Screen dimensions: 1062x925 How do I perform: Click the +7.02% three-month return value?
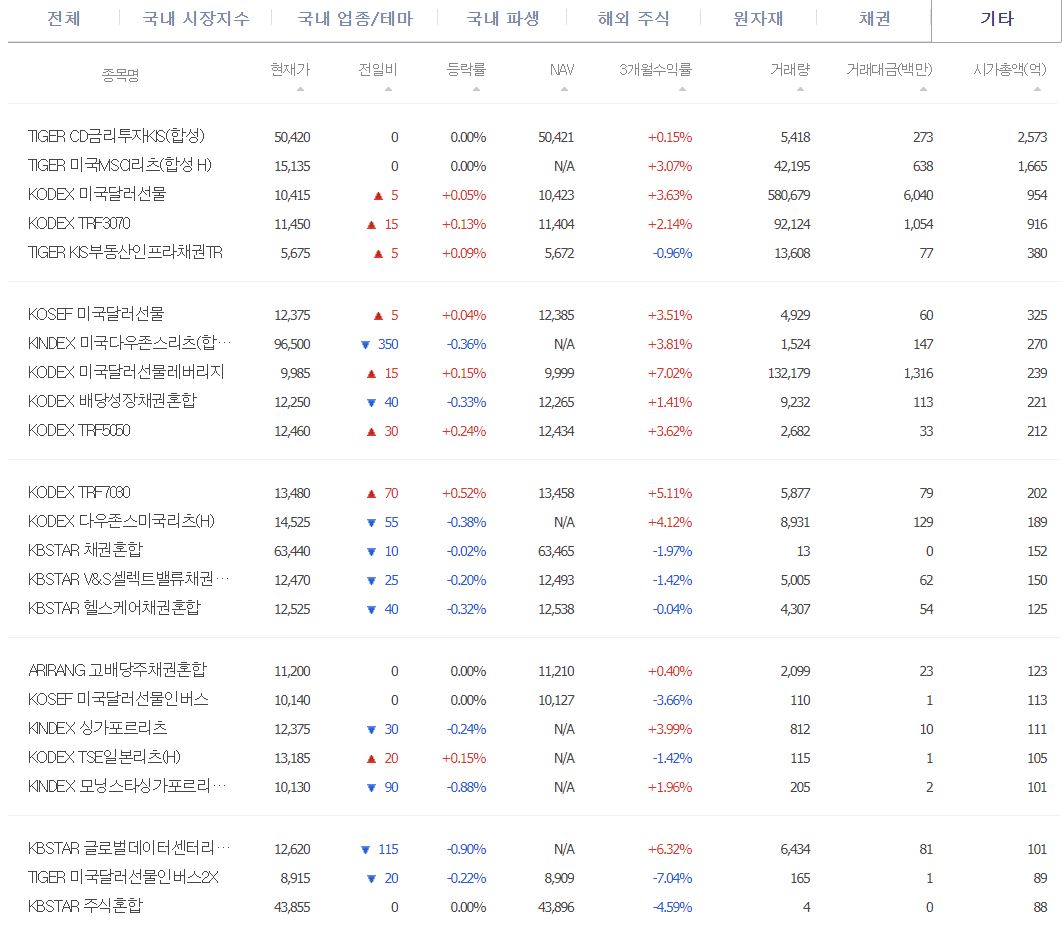pos(670,374)
